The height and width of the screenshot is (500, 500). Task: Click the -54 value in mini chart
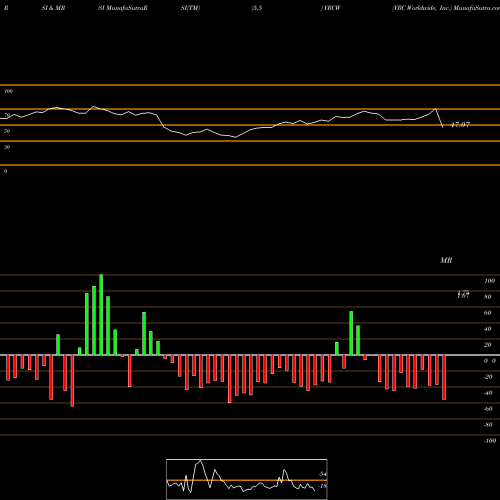click(x=322, y=474)
